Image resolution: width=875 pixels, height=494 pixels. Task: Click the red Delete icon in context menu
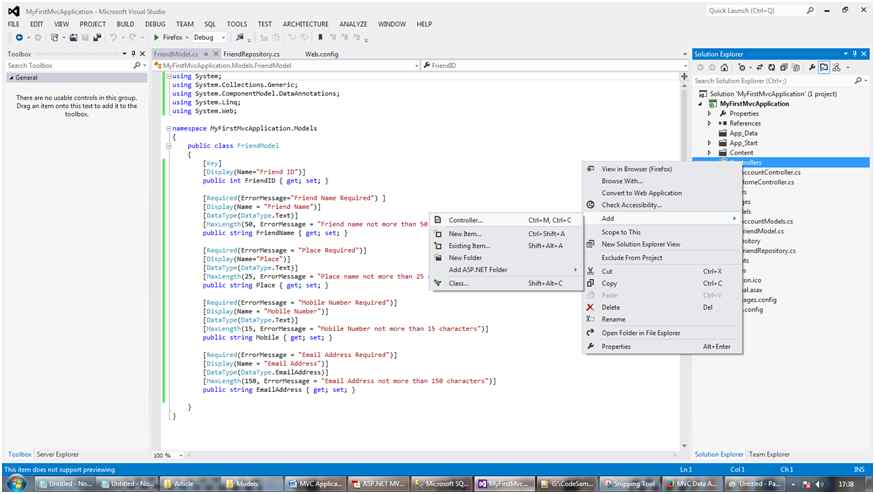[590, 307]
